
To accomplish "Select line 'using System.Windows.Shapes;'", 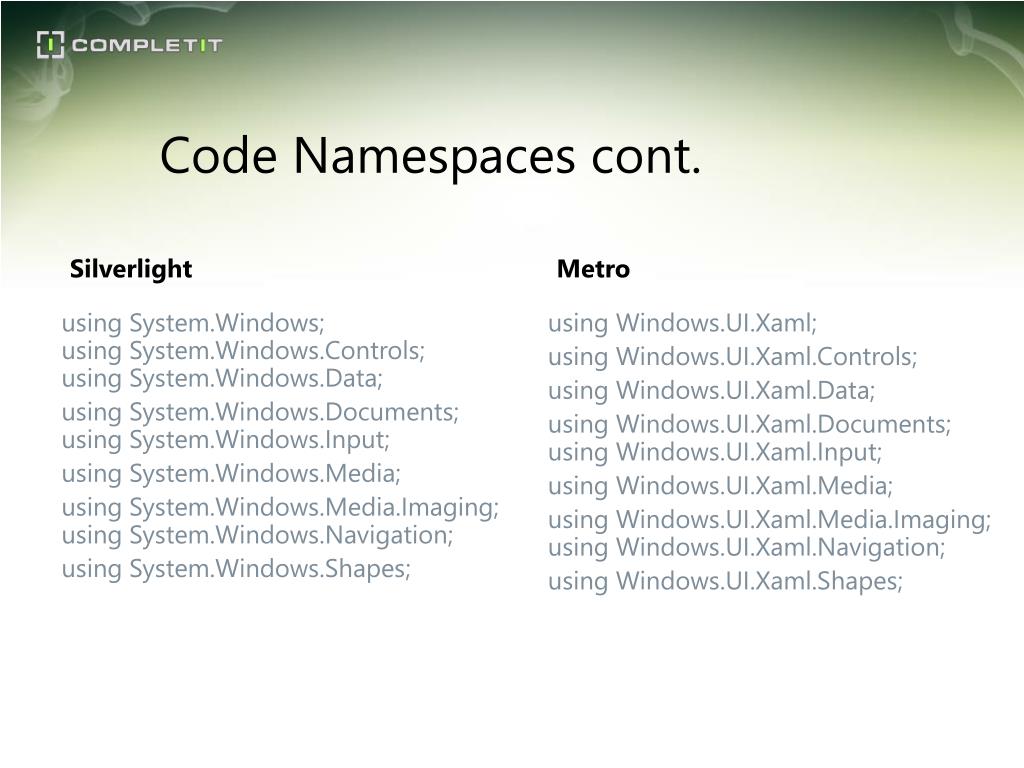I will coord(236,569).
